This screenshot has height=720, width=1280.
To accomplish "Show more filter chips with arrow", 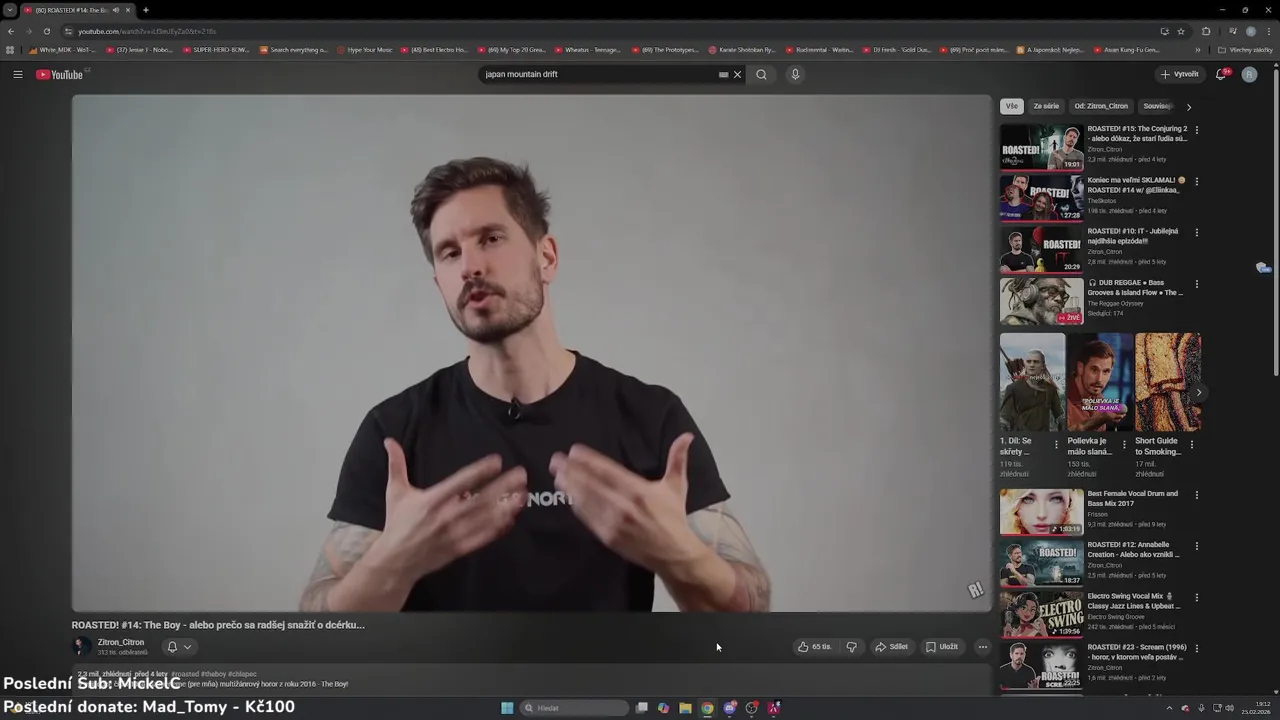I will click(1188, 107).
